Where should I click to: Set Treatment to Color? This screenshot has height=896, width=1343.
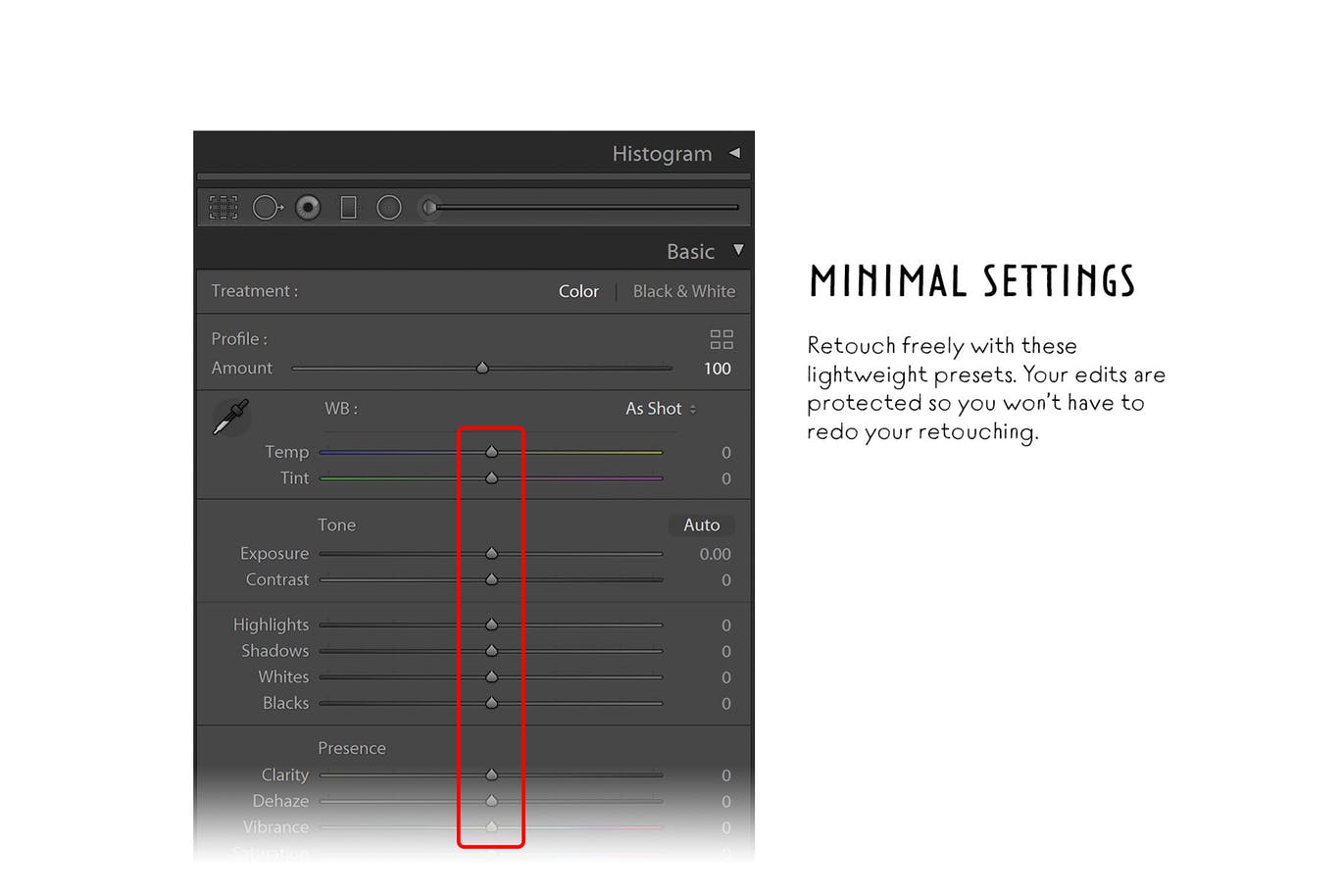tap(578, 291)
